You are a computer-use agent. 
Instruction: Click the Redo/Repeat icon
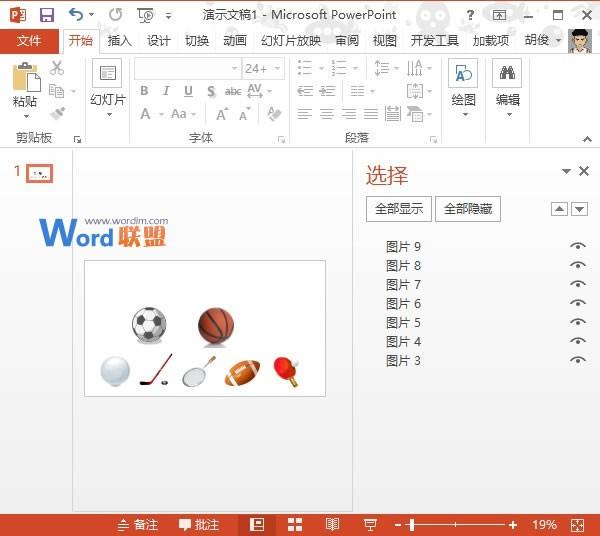[x=116, y=15]
